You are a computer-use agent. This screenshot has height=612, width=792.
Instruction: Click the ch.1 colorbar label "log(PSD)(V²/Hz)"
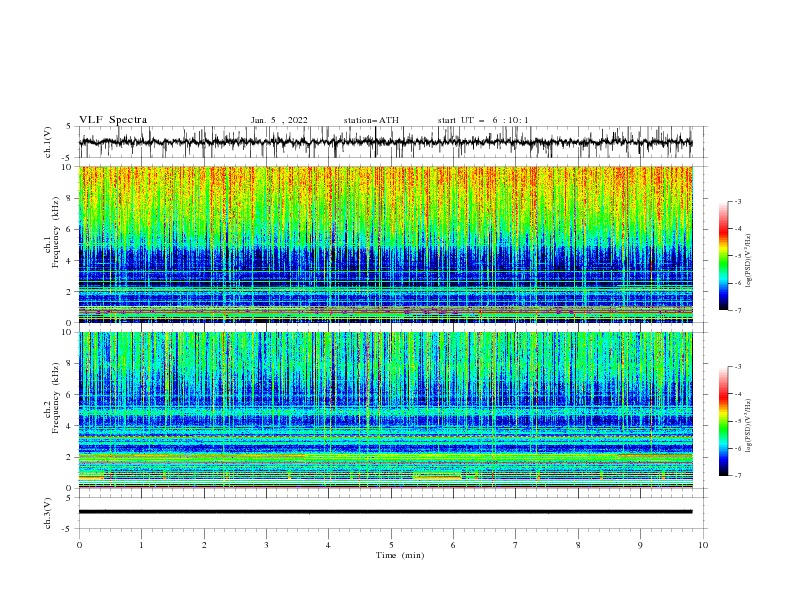pos(748,261)
